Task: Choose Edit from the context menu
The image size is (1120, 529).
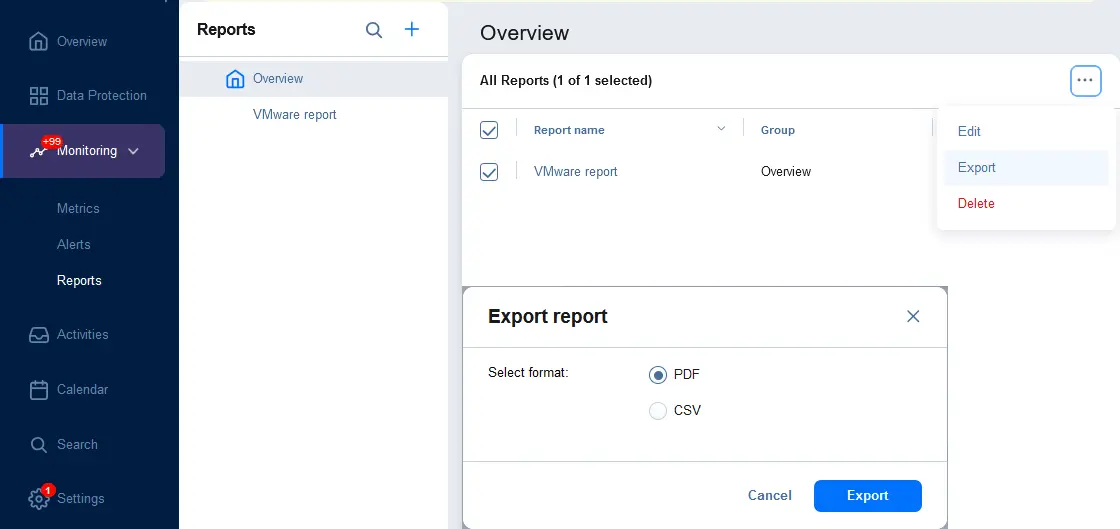Action: pyautogui.click(x=969, y=131)
